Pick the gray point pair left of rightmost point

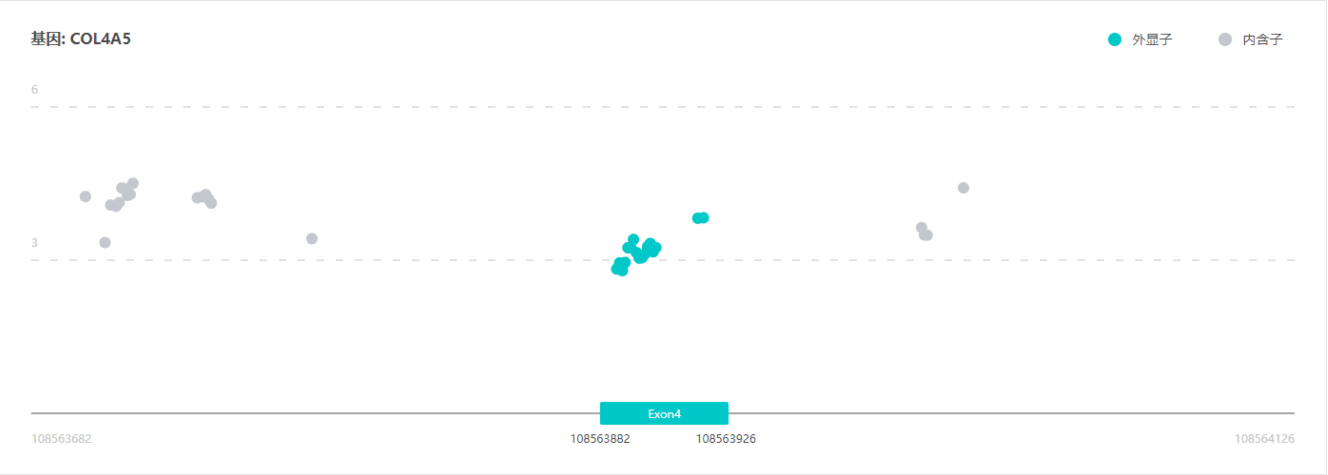[924, 232]
